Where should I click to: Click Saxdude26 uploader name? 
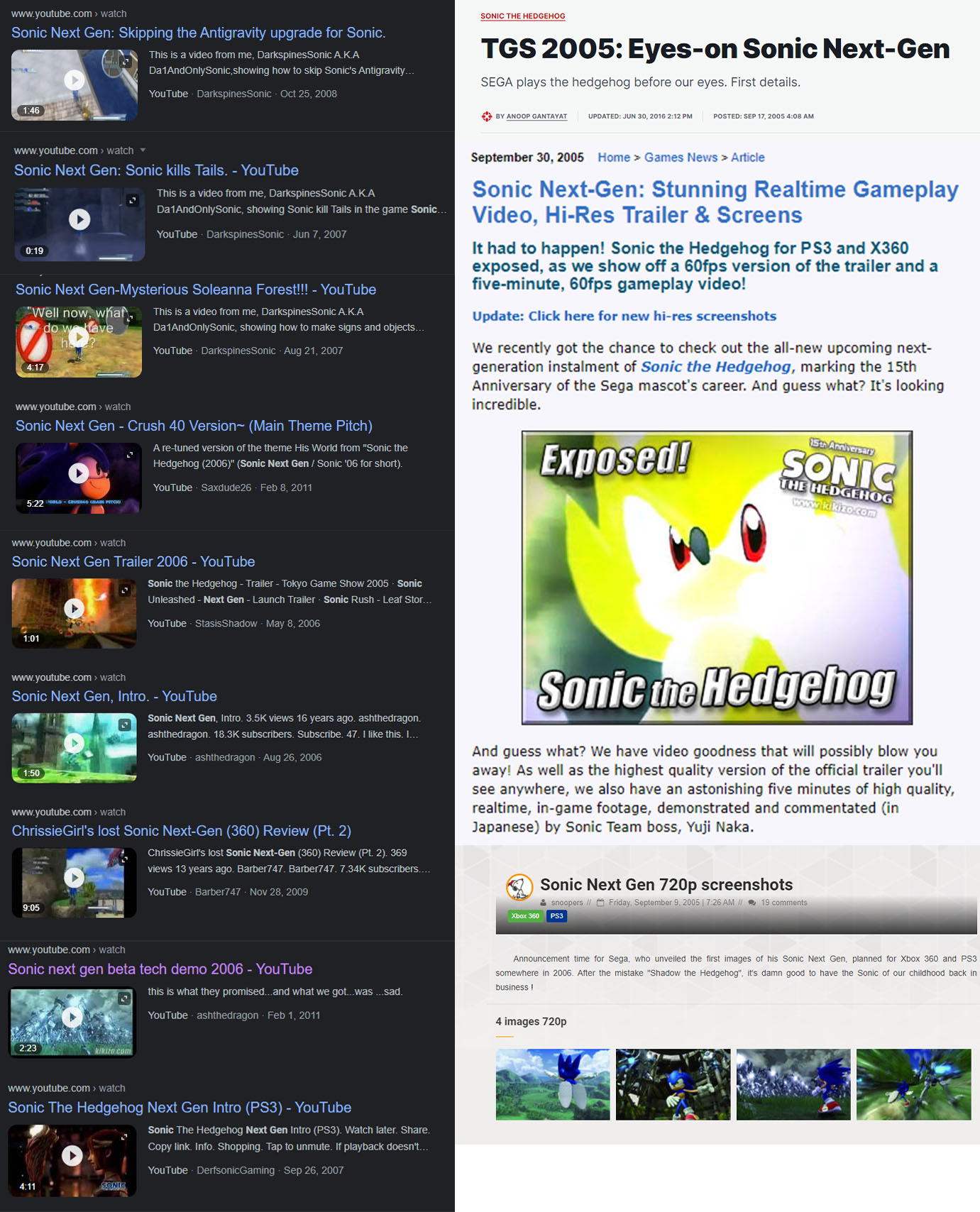pyautogui.click(x=226, y=487)
